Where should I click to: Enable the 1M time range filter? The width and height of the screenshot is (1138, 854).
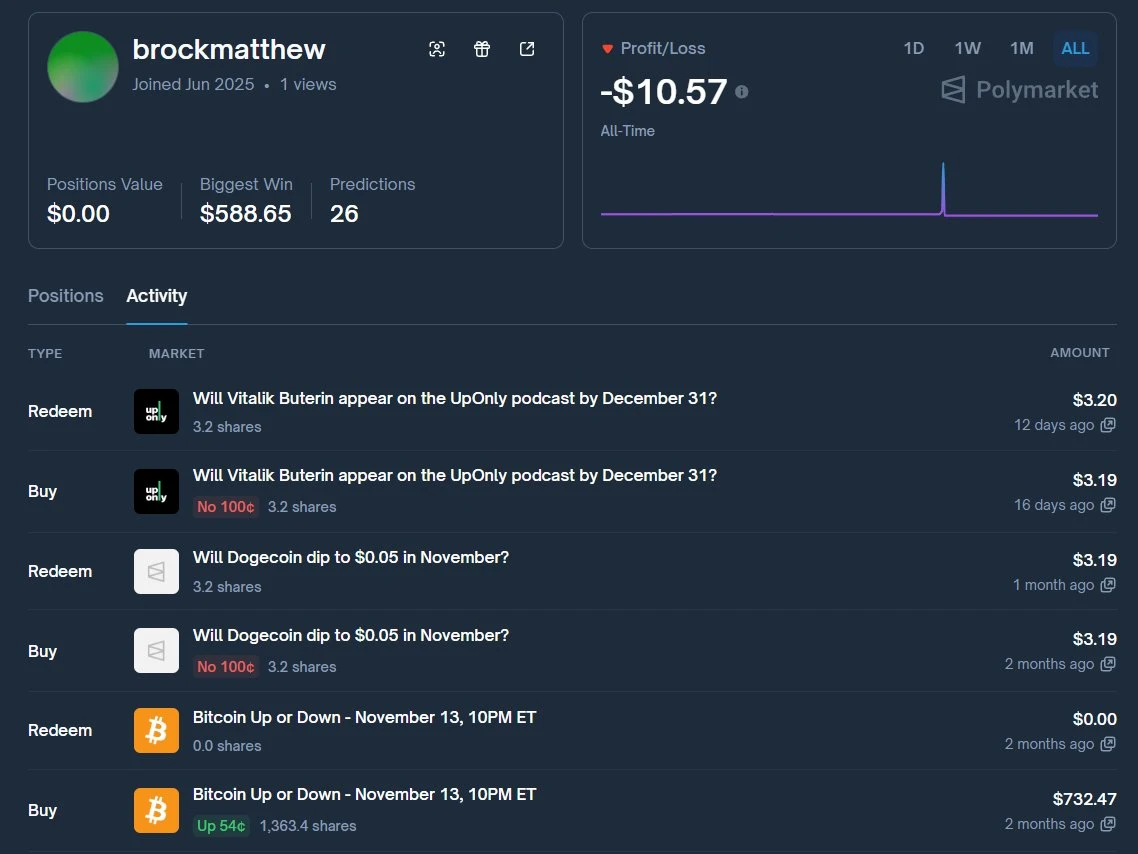pos(1021,47)
